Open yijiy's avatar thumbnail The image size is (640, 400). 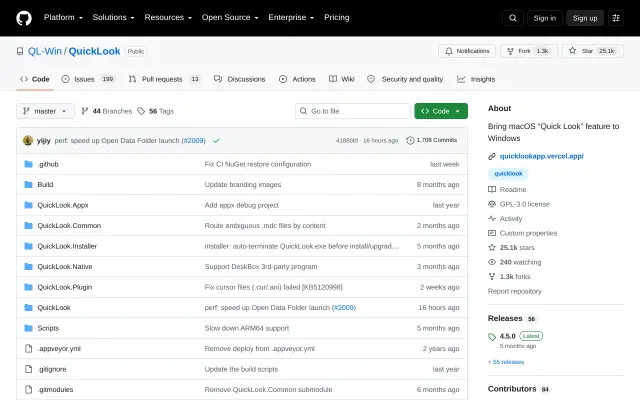[28, 140]
